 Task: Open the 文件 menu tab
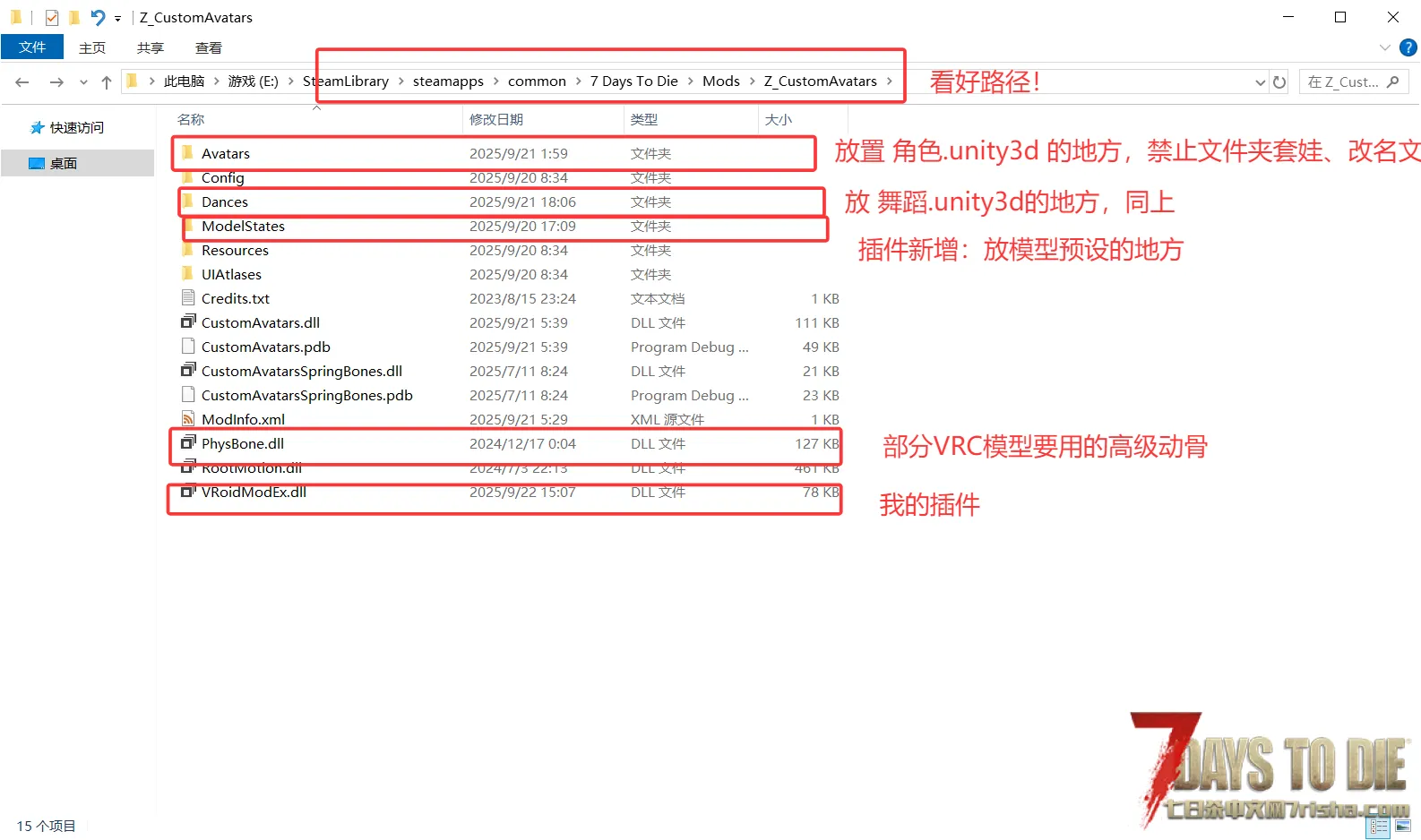click(x=32, y=47)
